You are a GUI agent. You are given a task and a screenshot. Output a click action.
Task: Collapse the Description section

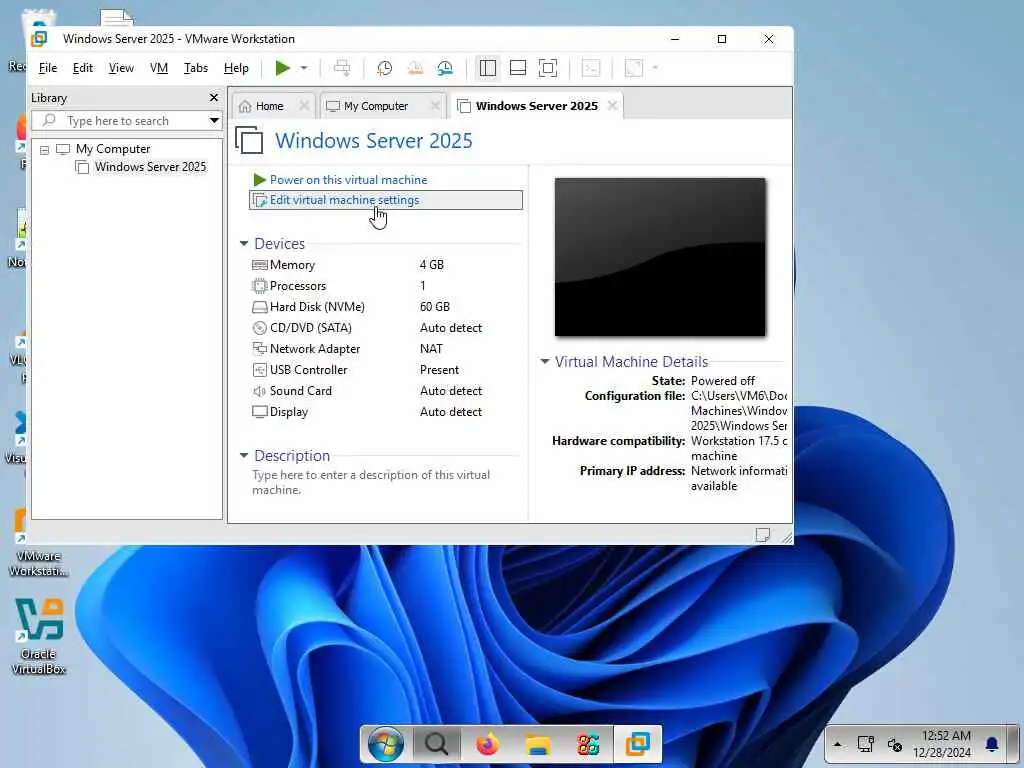click(244, 456)
